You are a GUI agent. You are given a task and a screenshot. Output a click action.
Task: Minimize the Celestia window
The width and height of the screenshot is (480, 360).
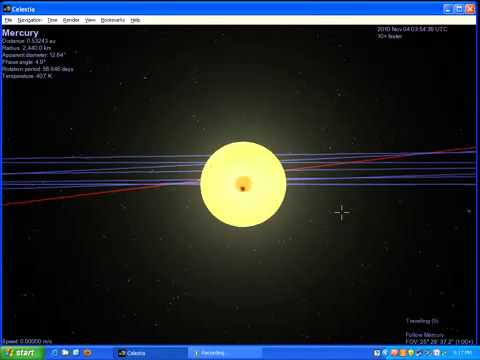tap(448, 9)
